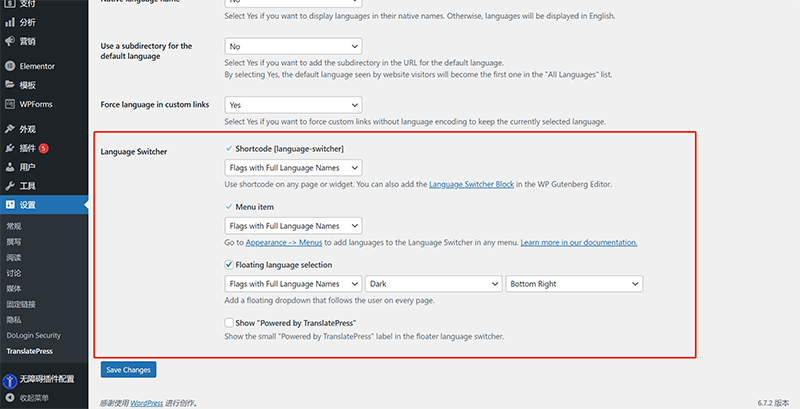The width and height of the screenshot is (800, 409).
Task: Open the Floating selection flags style dropdown
Action: (293, 284)
